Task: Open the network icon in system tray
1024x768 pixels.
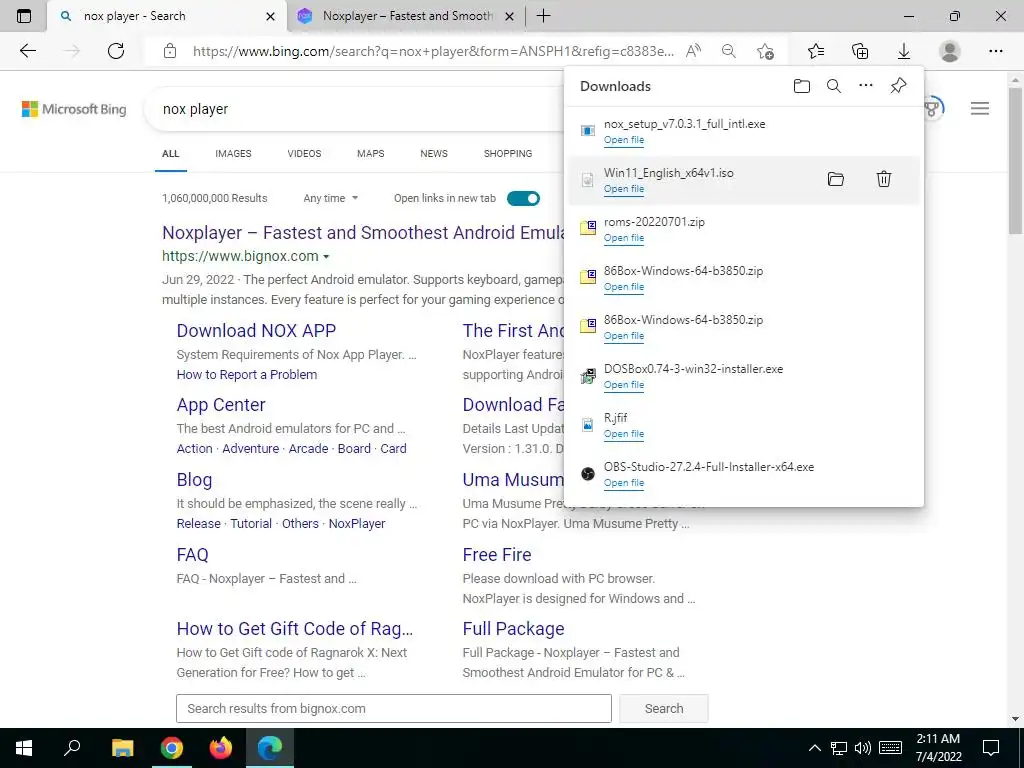Action: [x=839, y=748]
